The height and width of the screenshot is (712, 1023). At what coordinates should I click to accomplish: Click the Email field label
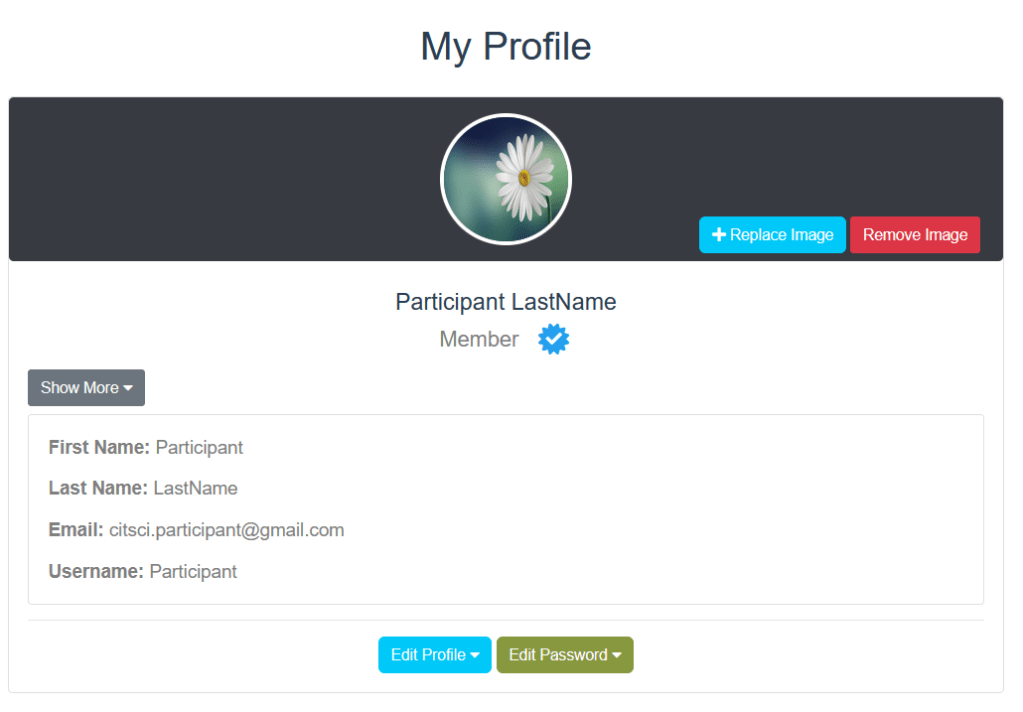click(75, 530)
